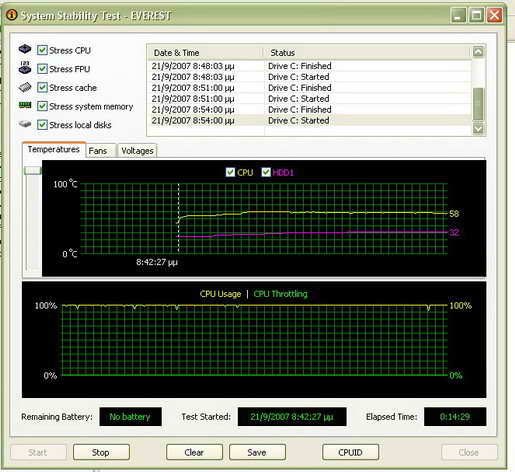Select the 8:51:00 Drive C: Started row
Image resolution: width=515 pixels, height=472 pixels.
click(310, 99)
